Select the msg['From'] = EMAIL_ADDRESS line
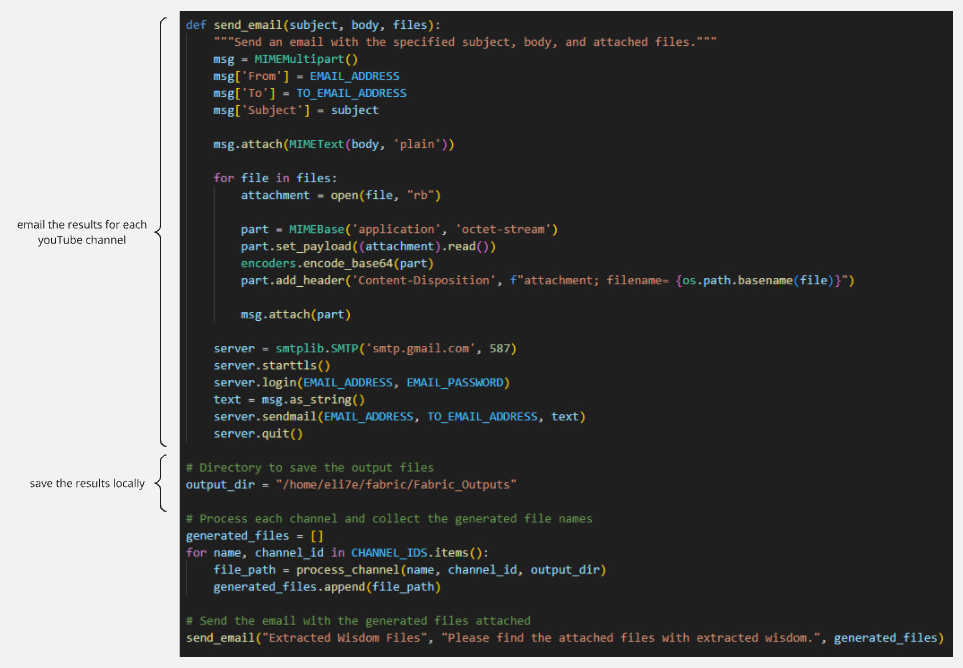 (306, 76)
